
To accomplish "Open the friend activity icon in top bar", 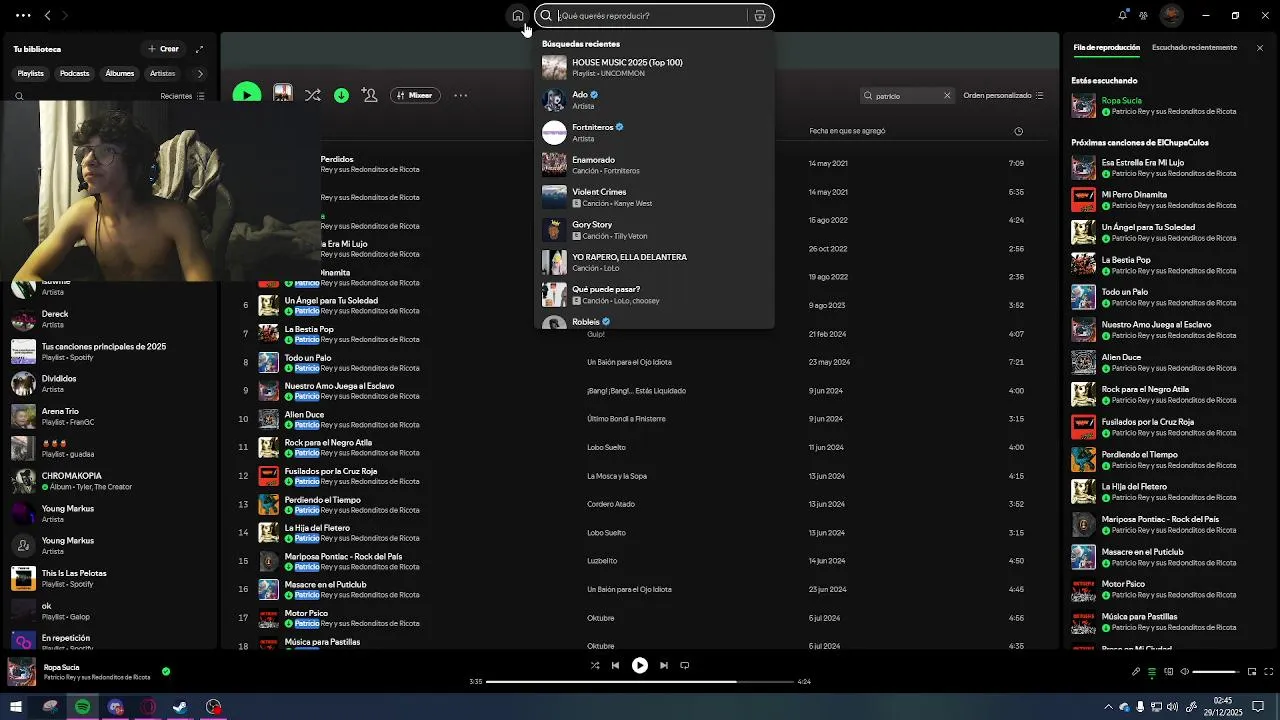I will pyautogui.click(x=1143, y=15).
